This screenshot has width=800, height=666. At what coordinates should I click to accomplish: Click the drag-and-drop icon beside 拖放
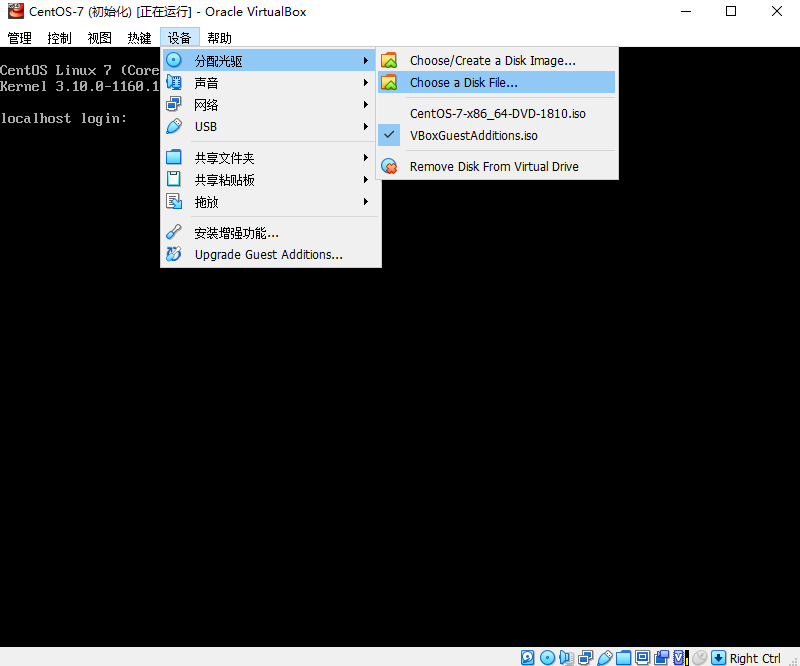click(x=174, y=202)
